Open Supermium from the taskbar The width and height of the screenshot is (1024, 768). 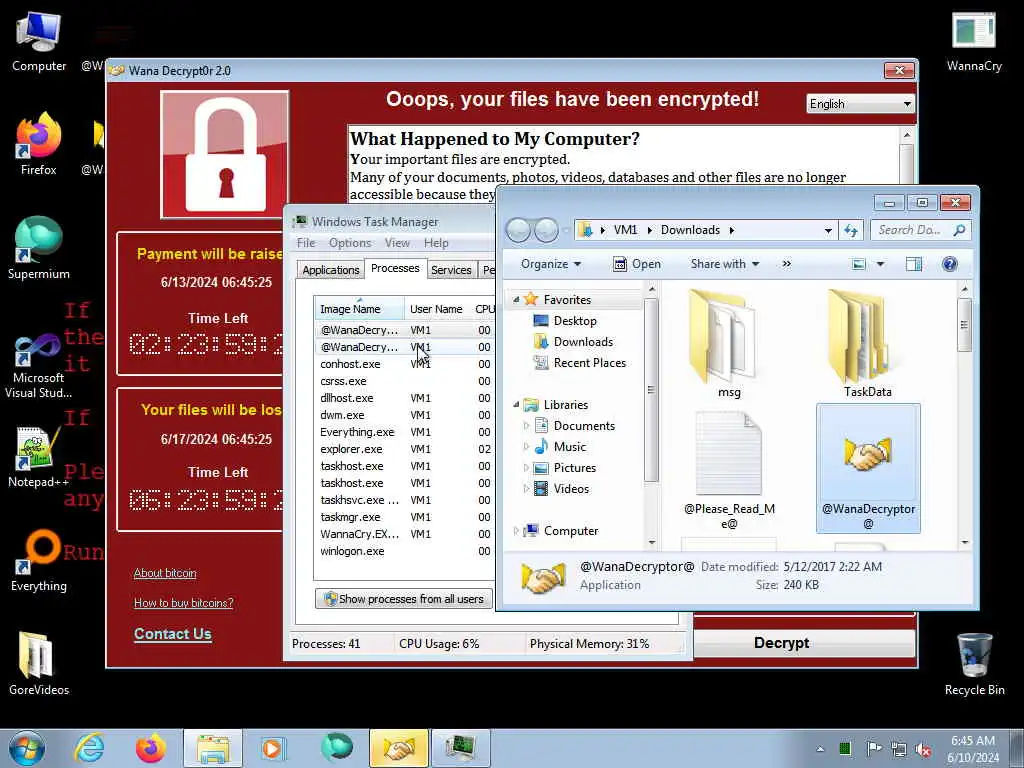[336, 748]
